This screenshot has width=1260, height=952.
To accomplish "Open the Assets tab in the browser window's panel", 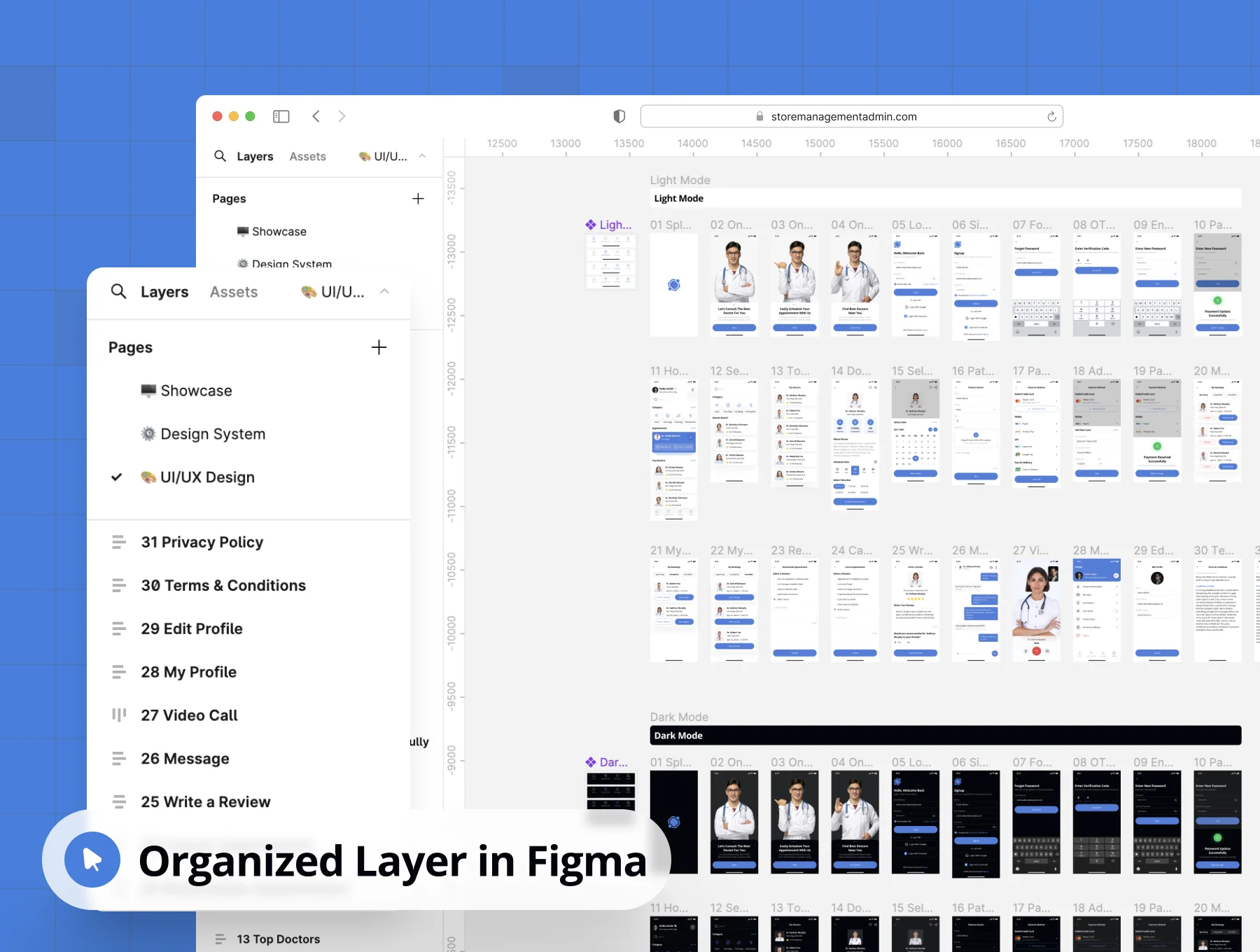I will tap(308, 156).
